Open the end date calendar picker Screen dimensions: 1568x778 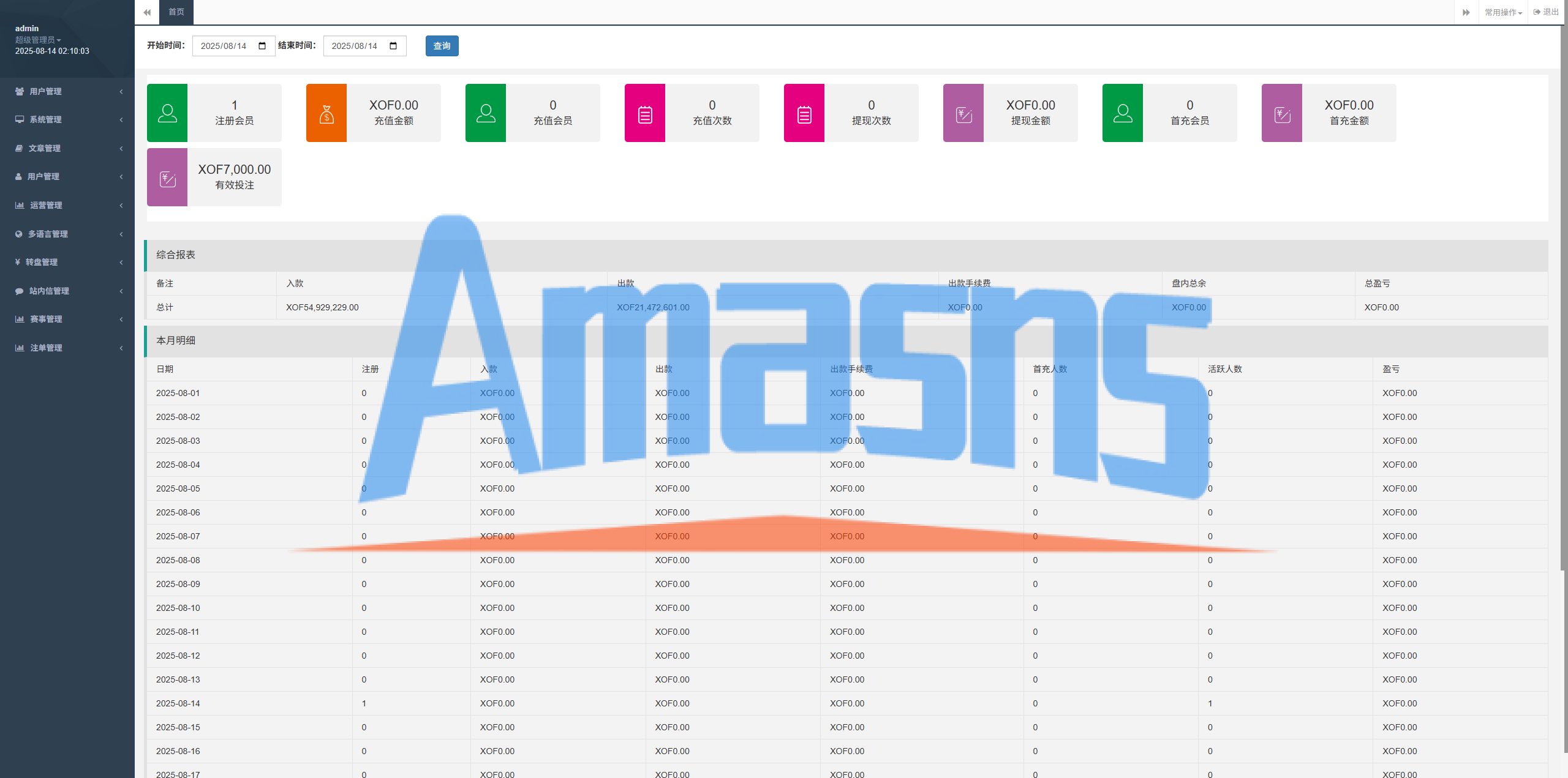[x=393, y=46]
